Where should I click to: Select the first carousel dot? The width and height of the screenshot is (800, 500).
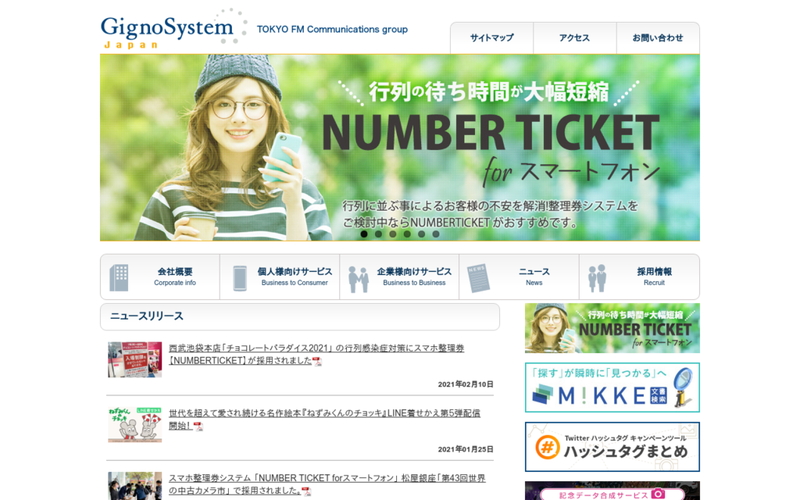[364, 234]
